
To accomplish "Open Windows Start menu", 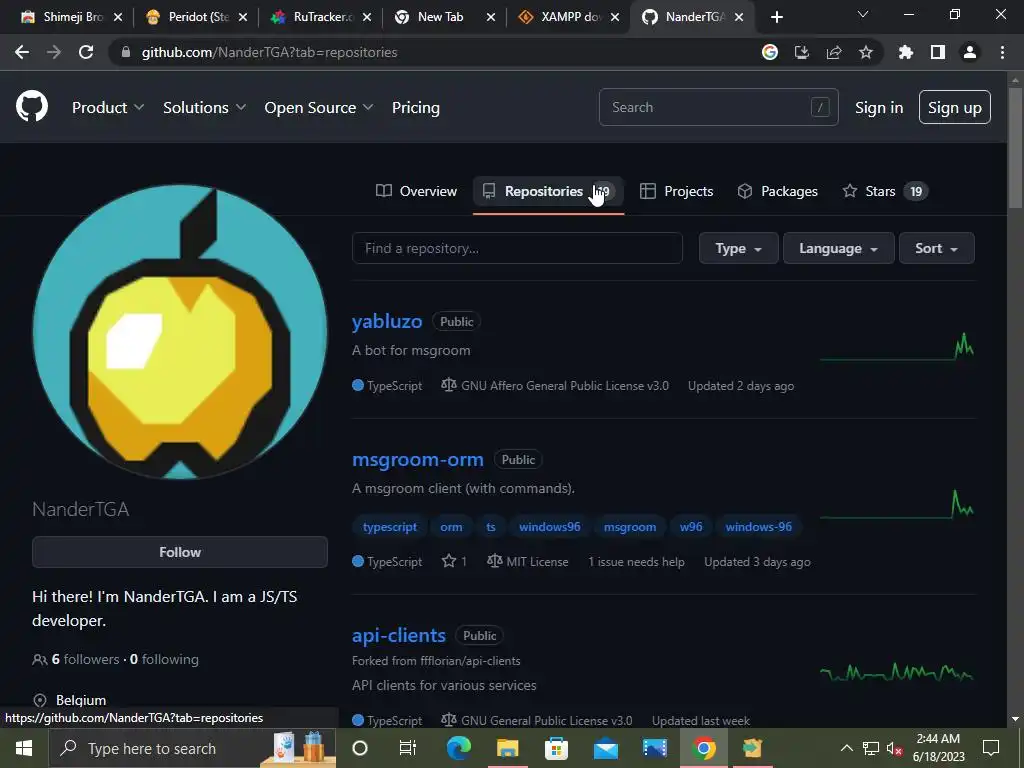I will coord(24,748).
